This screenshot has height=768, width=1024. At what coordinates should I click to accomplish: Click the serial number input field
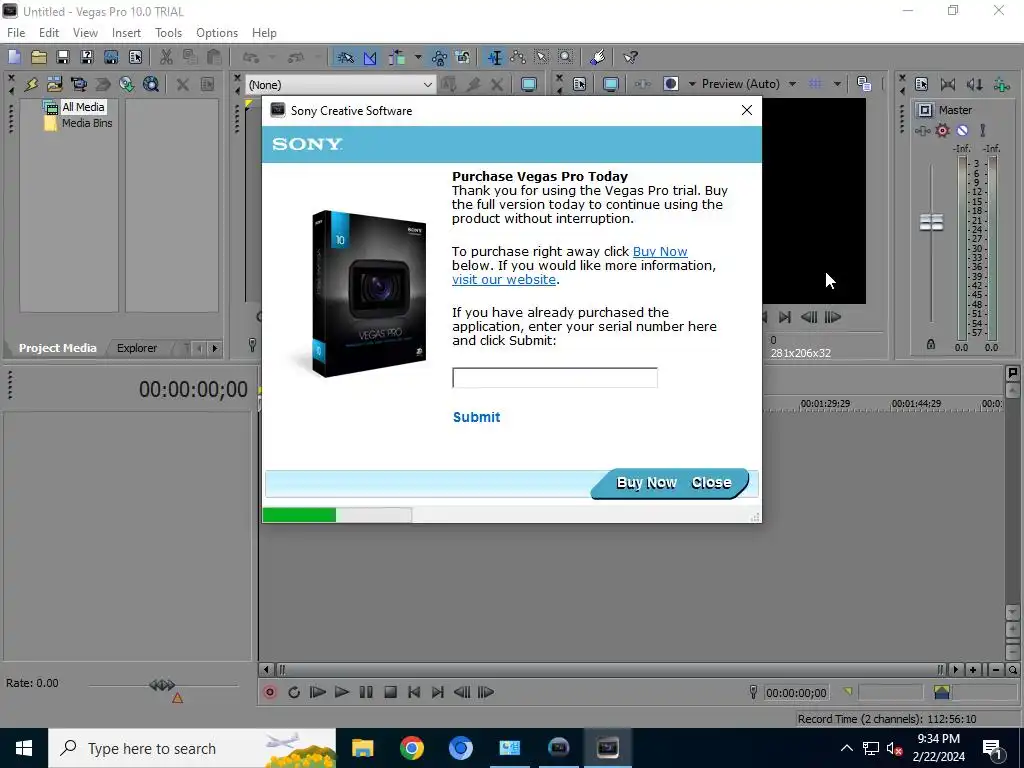pyautogui.click(x=555, y=377)
